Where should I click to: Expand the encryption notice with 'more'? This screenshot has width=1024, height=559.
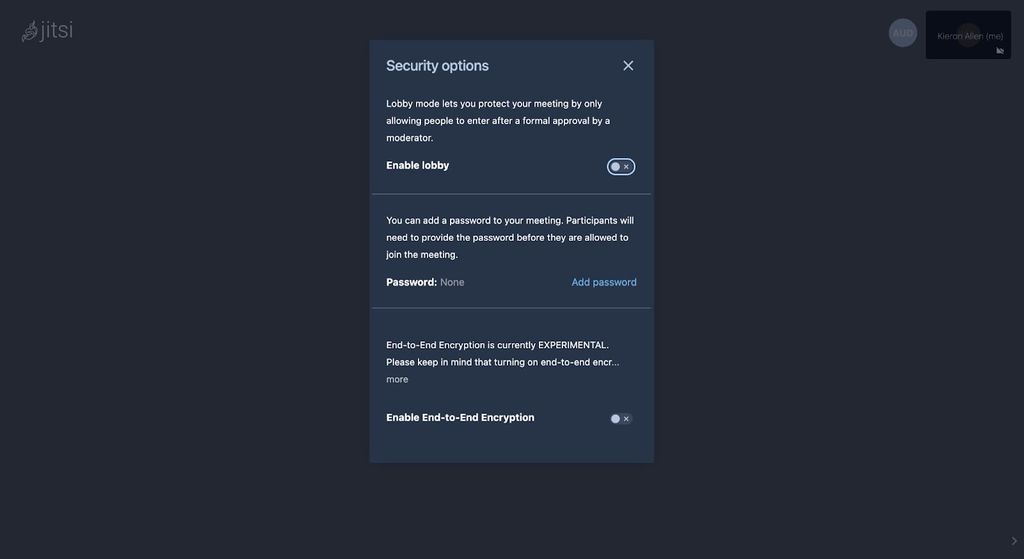point(397,379)
